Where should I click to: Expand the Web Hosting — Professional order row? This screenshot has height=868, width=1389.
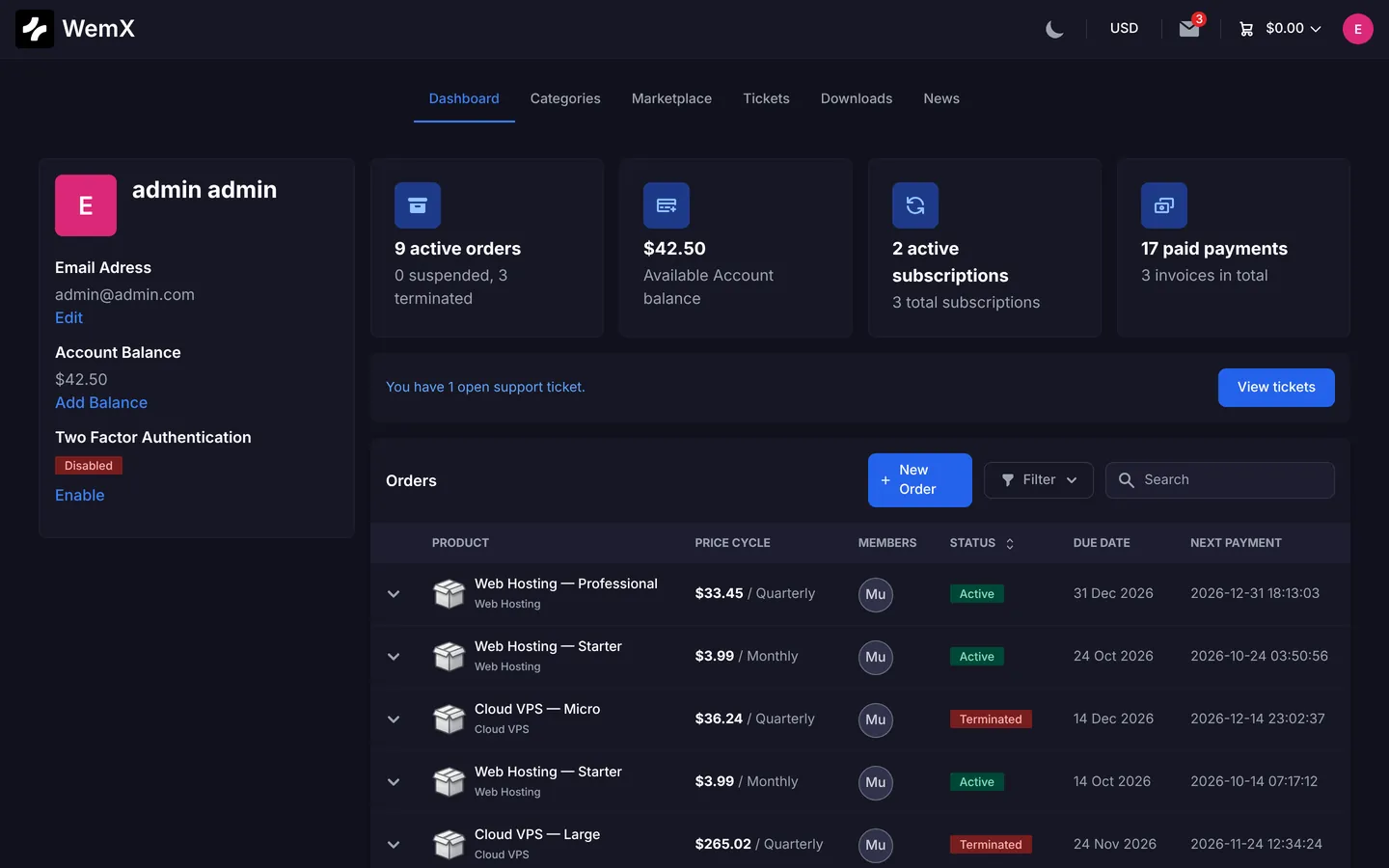[x=394, y=594]
